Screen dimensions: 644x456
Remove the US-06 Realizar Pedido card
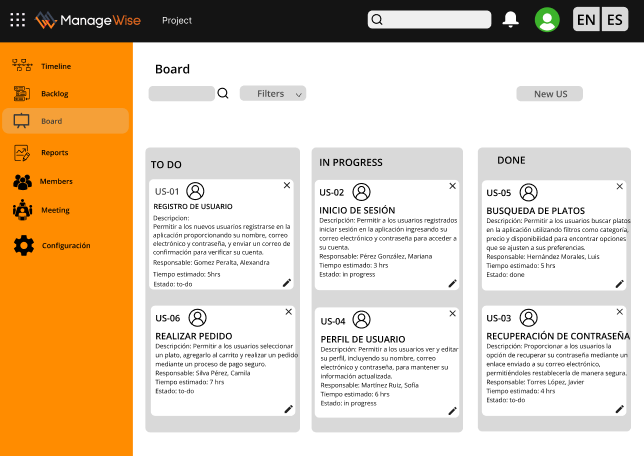(288, 311)
